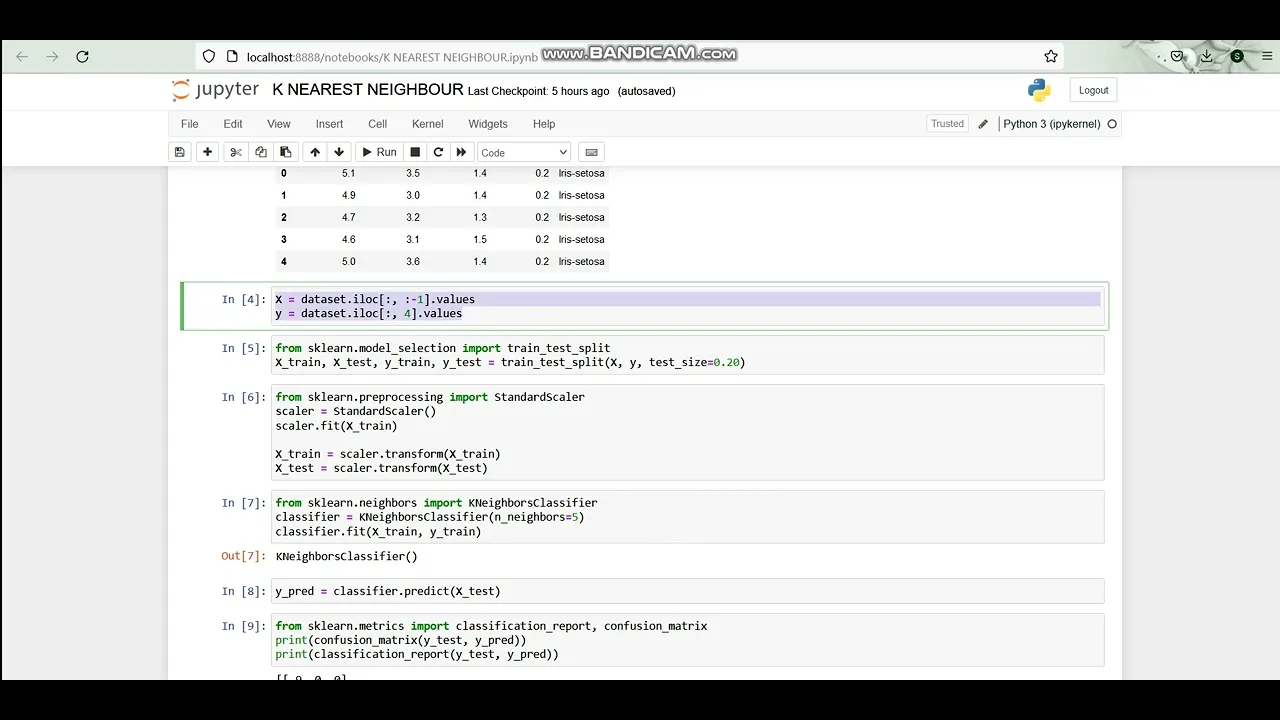Click the Jupyter logo
Viewport: 1280px width, 720px height.
215,90
